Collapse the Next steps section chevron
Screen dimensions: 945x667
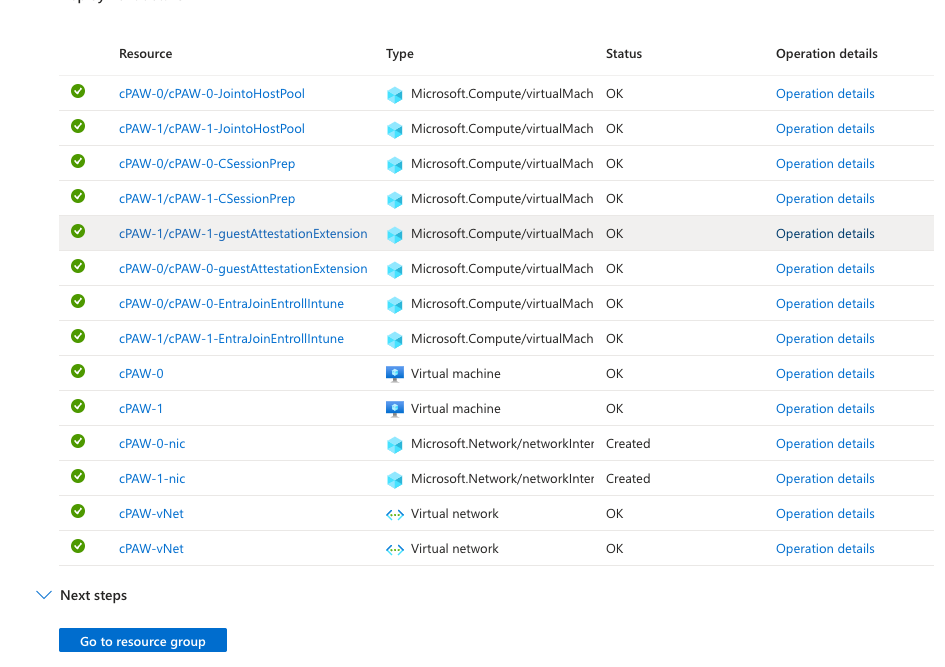(44, 595)
